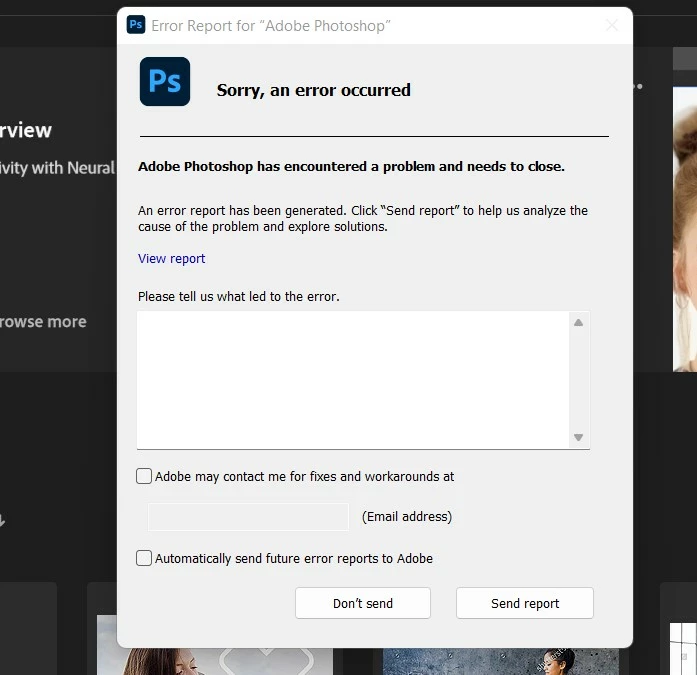Click the text box scroll-down arrow
Screen dimensions: 697x675
coord(578,437)
